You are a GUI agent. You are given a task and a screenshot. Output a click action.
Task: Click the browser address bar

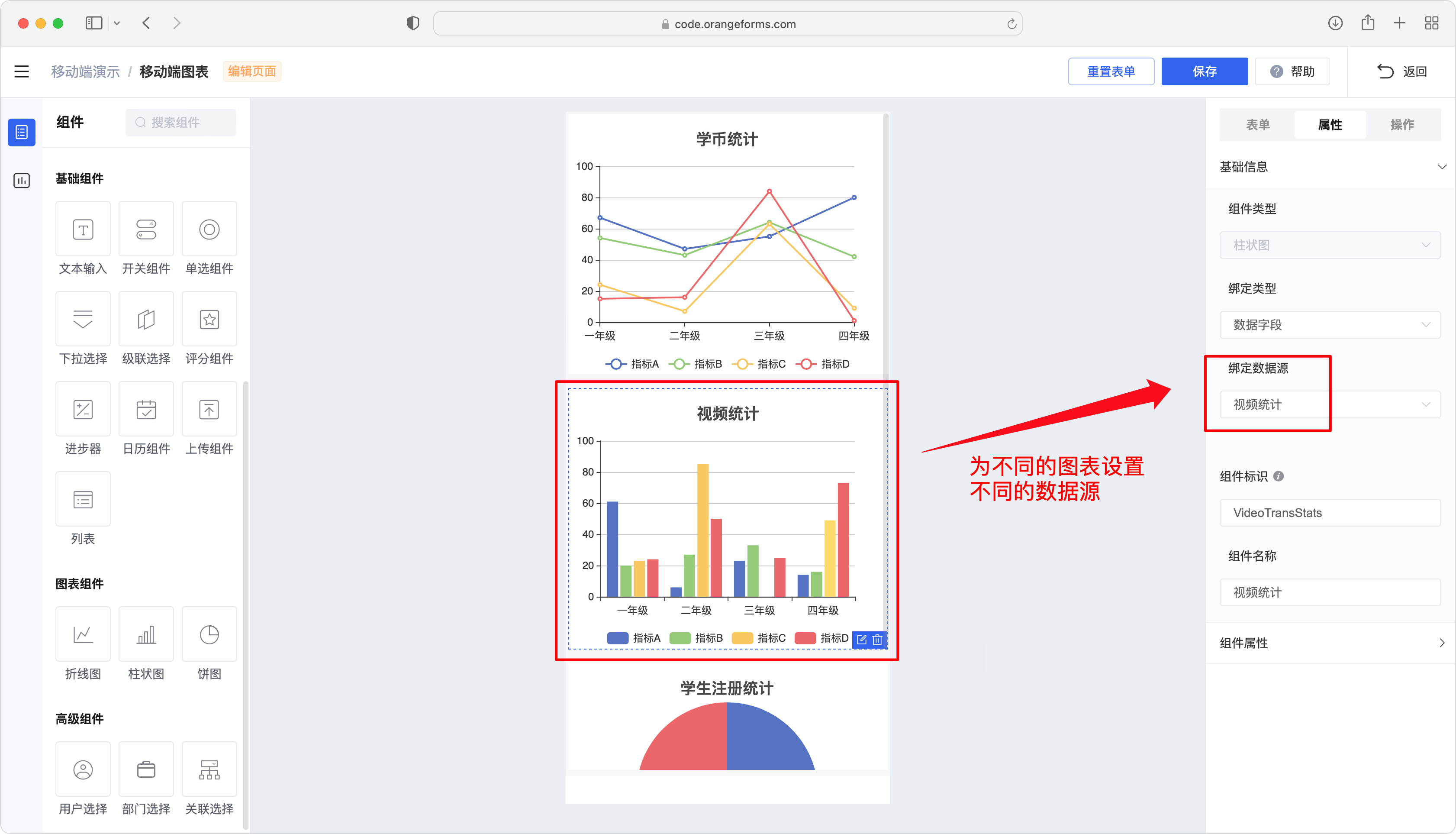pyautogui.click(x=727, y=23)
